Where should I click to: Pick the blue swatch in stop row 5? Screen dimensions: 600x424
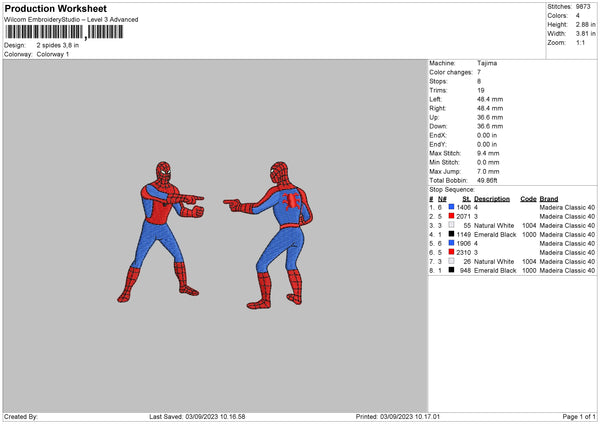tap(452, 243)
